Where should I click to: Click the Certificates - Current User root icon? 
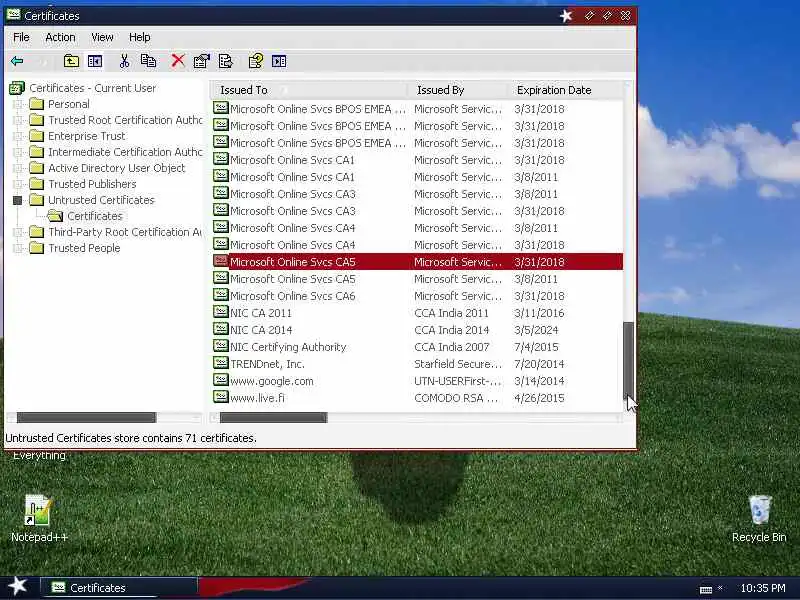(17, 88)
